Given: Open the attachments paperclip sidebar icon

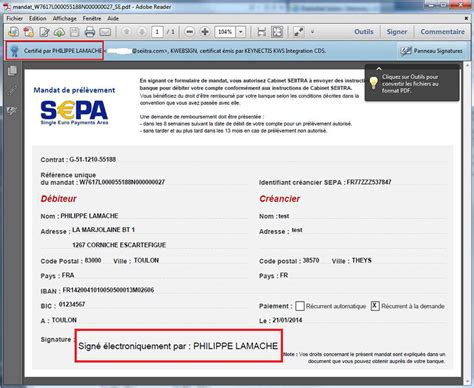Looking at the screenshot, I should [x=12, y=90].
